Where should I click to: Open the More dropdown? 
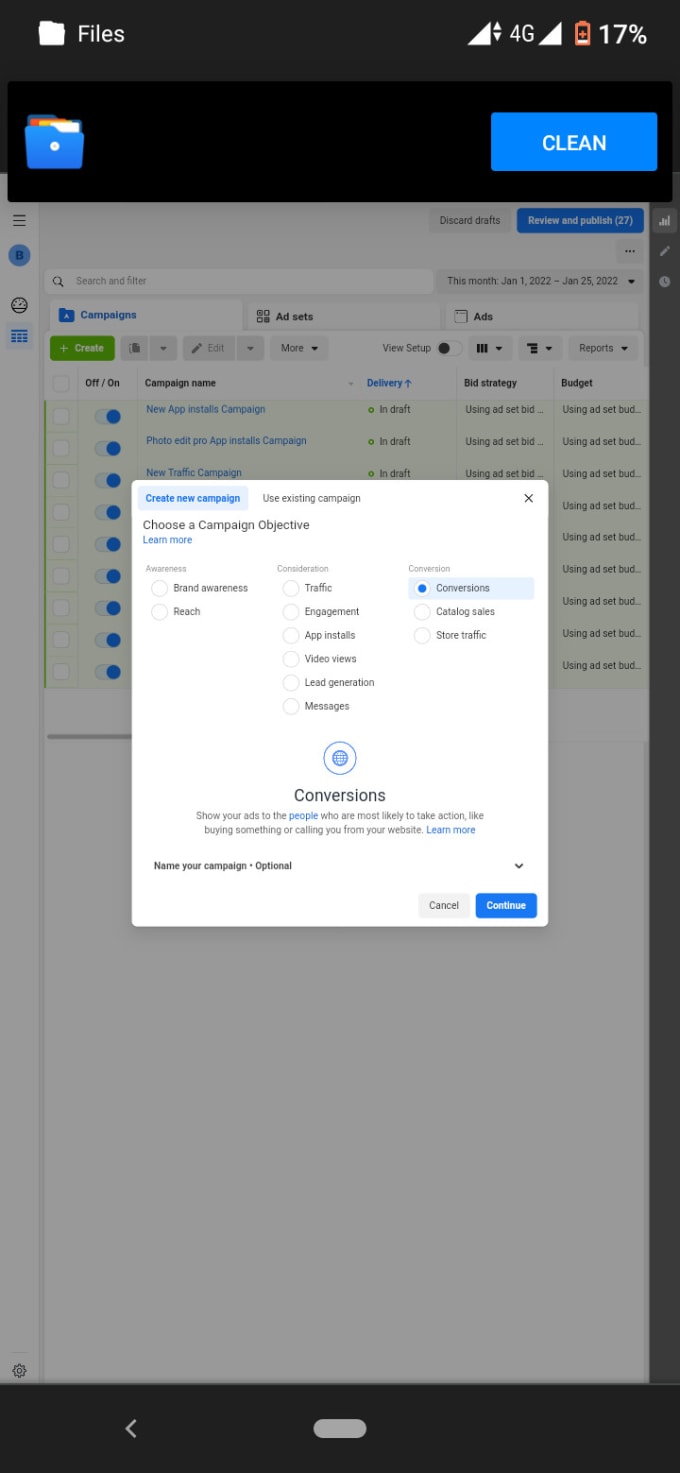point(299,348)
